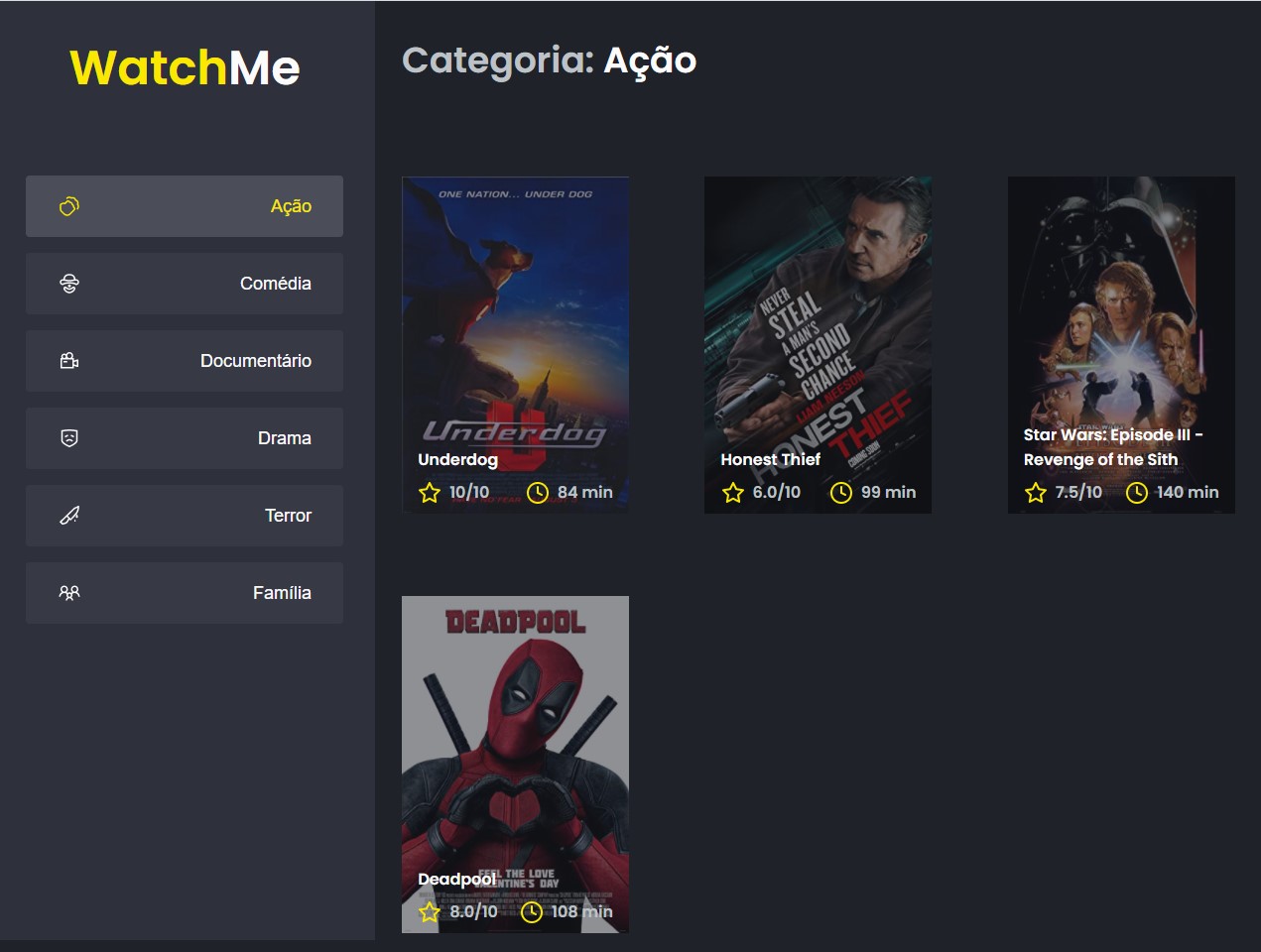
Task: Open the Star Wars Episode III poster
Action: [x=1121, y=345]
